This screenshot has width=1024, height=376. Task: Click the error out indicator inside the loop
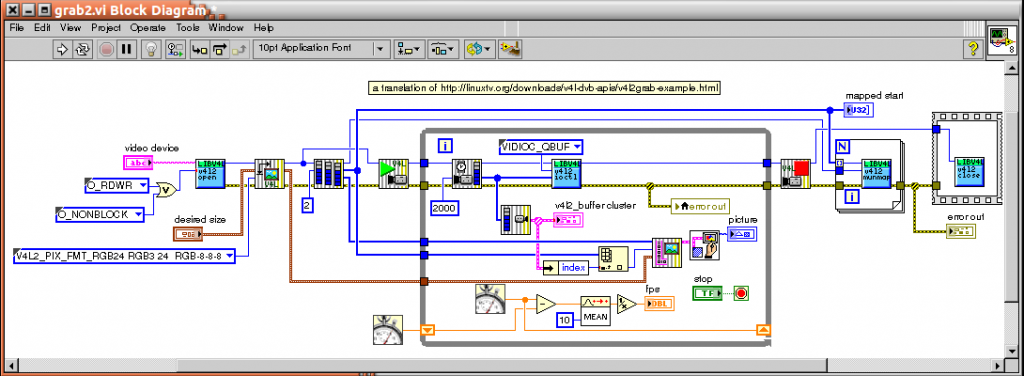[x=700, y=206]
